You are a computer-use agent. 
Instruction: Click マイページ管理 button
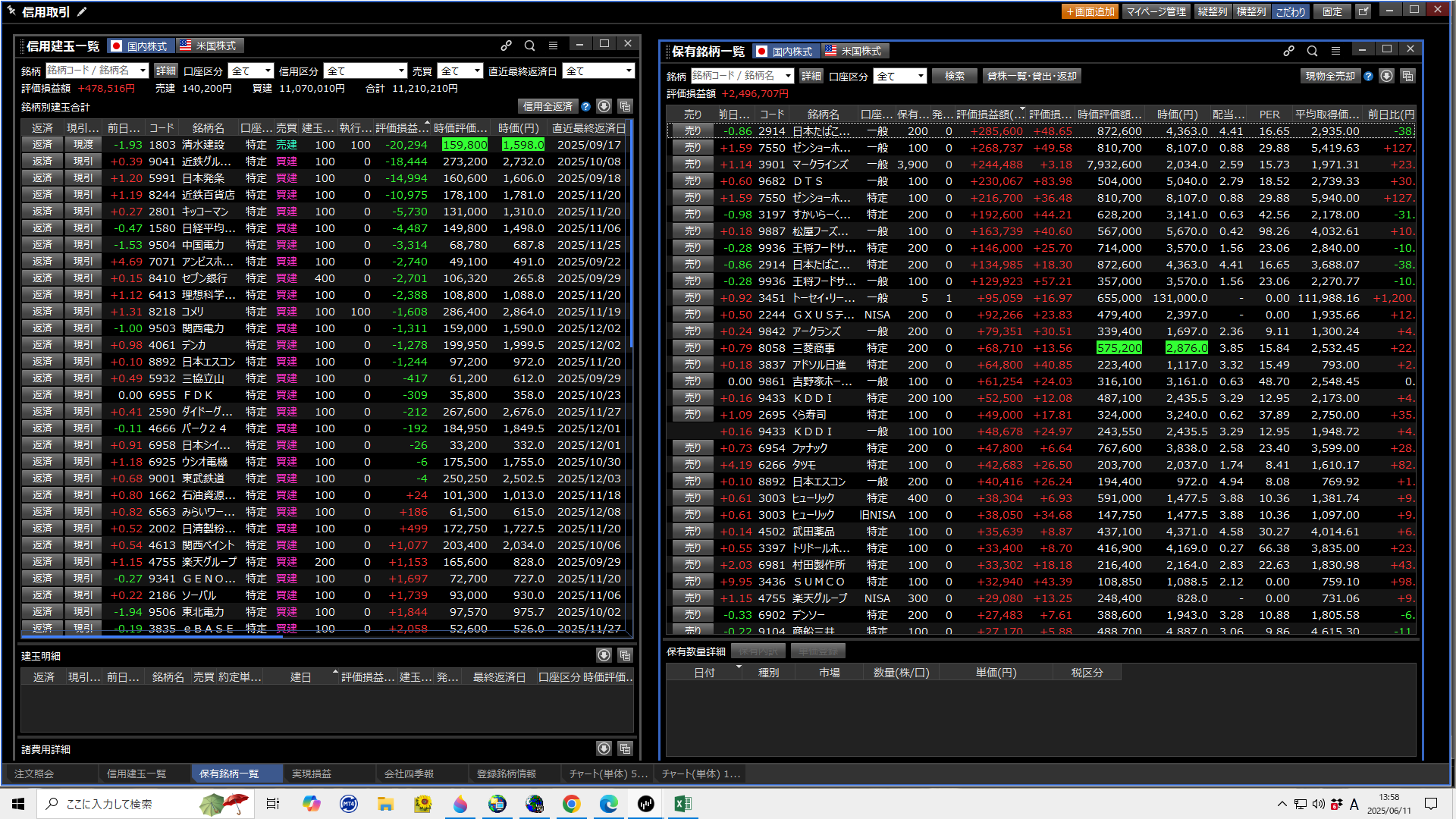1156,11
